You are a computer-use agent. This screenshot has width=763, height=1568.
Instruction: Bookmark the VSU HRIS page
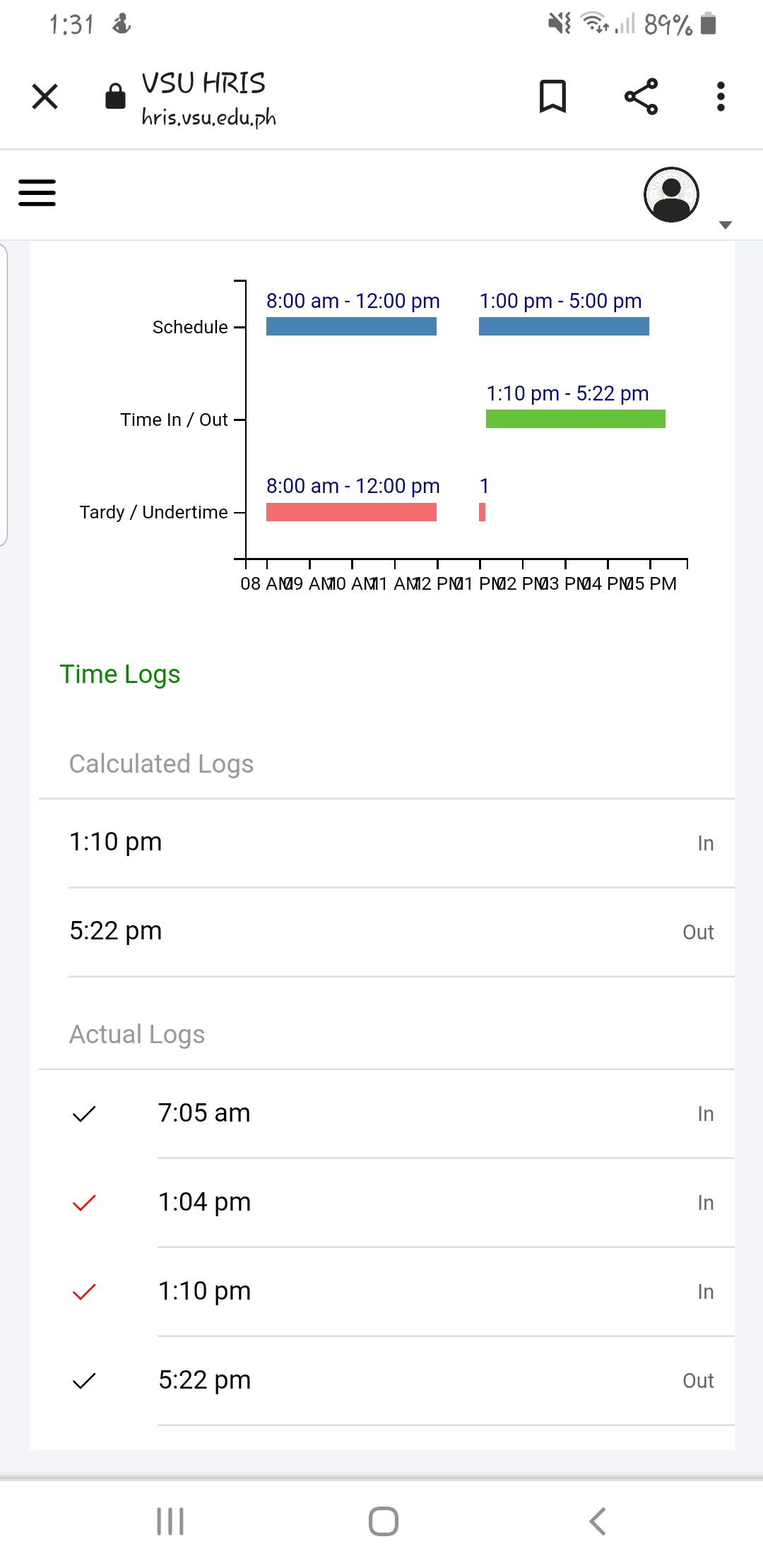[x=552, y=97]
